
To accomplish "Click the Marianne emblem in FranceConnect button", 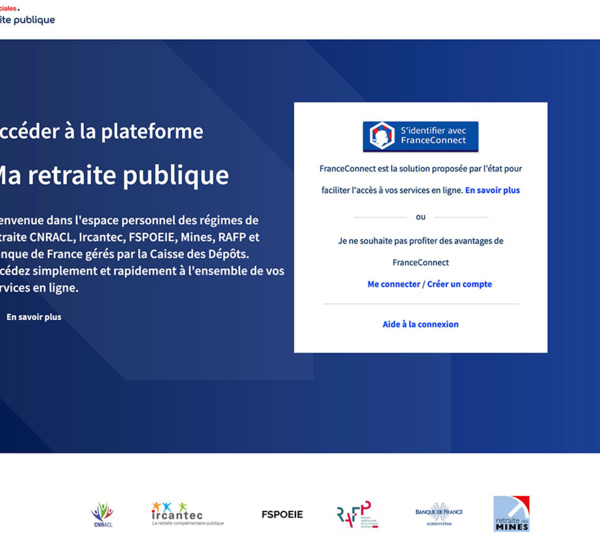I will click(x=382, y=135).
